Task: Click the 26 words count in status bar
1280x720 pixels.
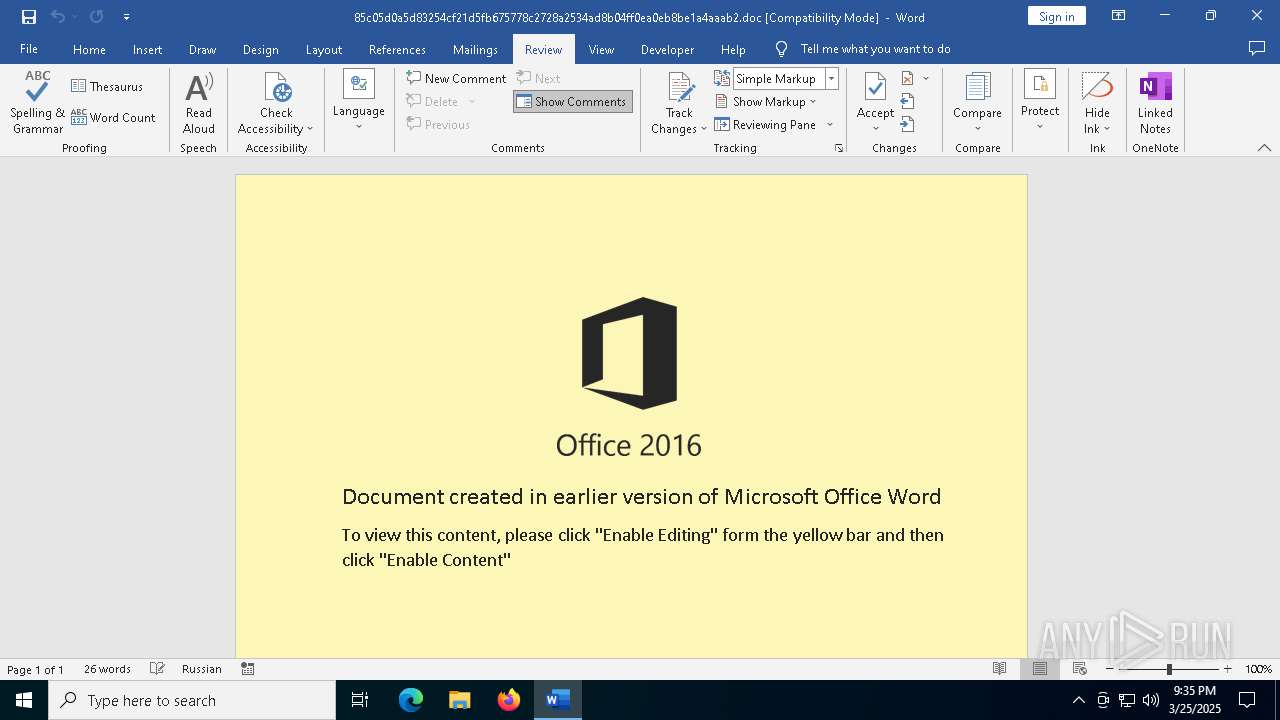Action: (107, 669)
